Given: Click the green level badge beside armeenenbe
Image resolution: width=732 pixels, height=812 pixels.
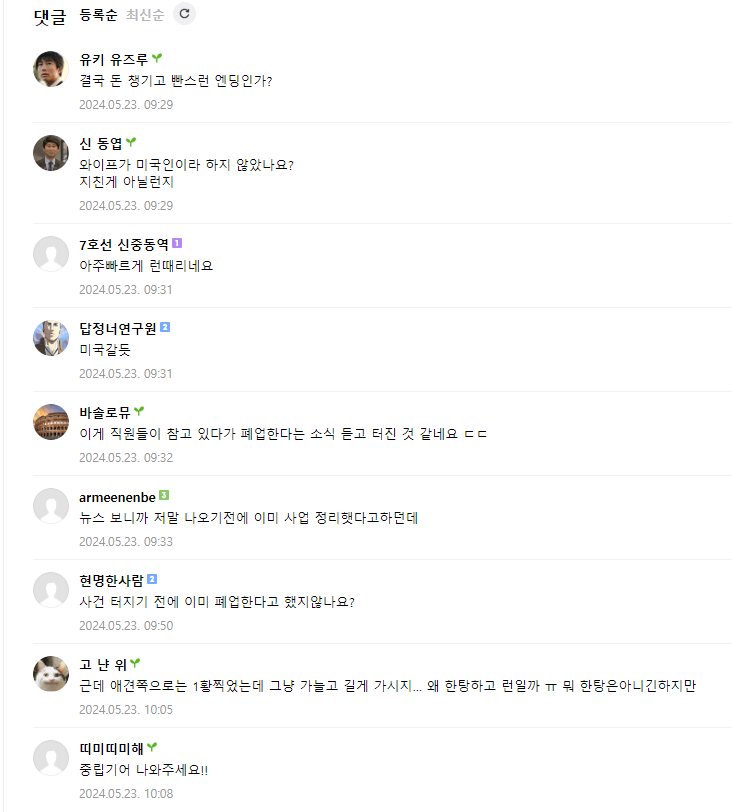Looking at the screenshot, I should point(164,495).
